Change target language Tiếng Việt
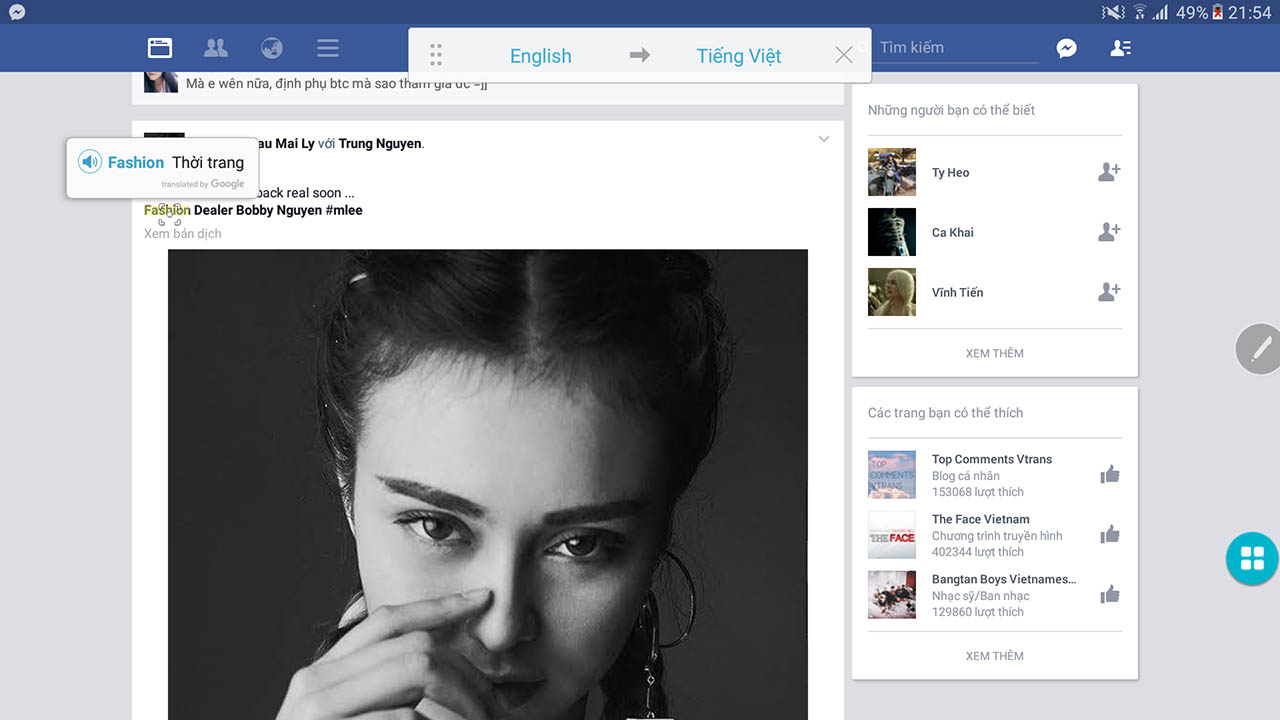Screen dimensions: 1280x720 (738, 56)
